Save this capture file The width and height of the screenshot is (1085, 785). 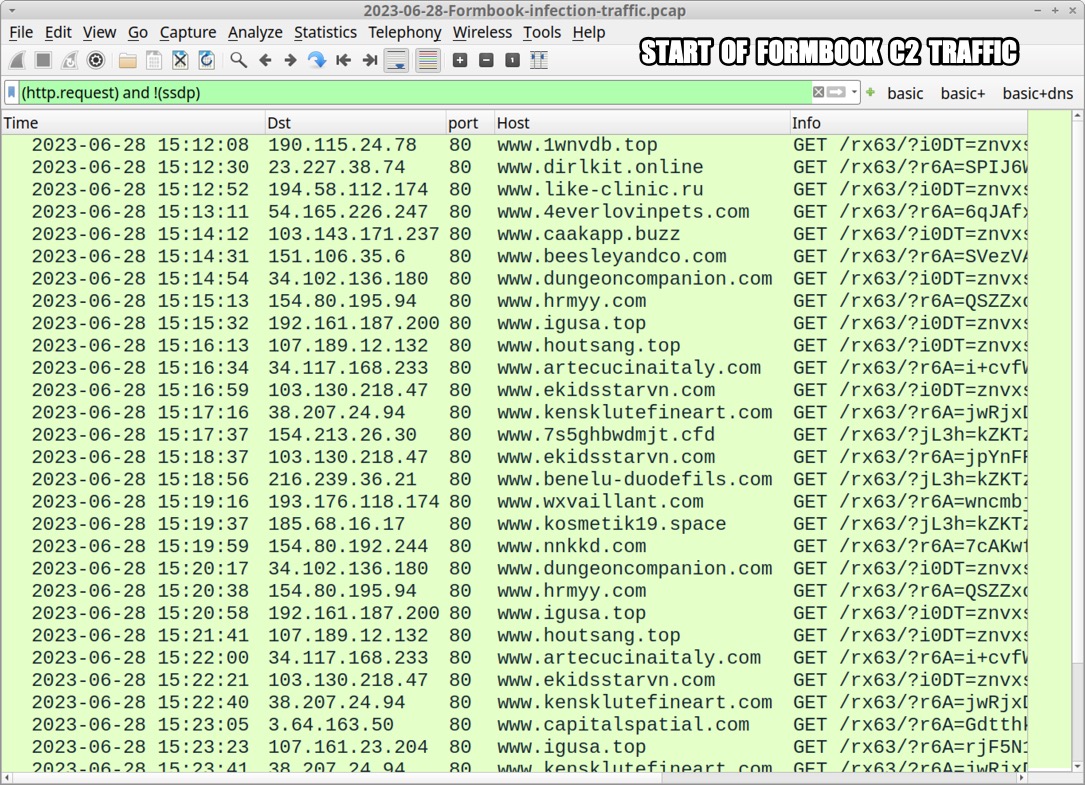coord(154,60)
